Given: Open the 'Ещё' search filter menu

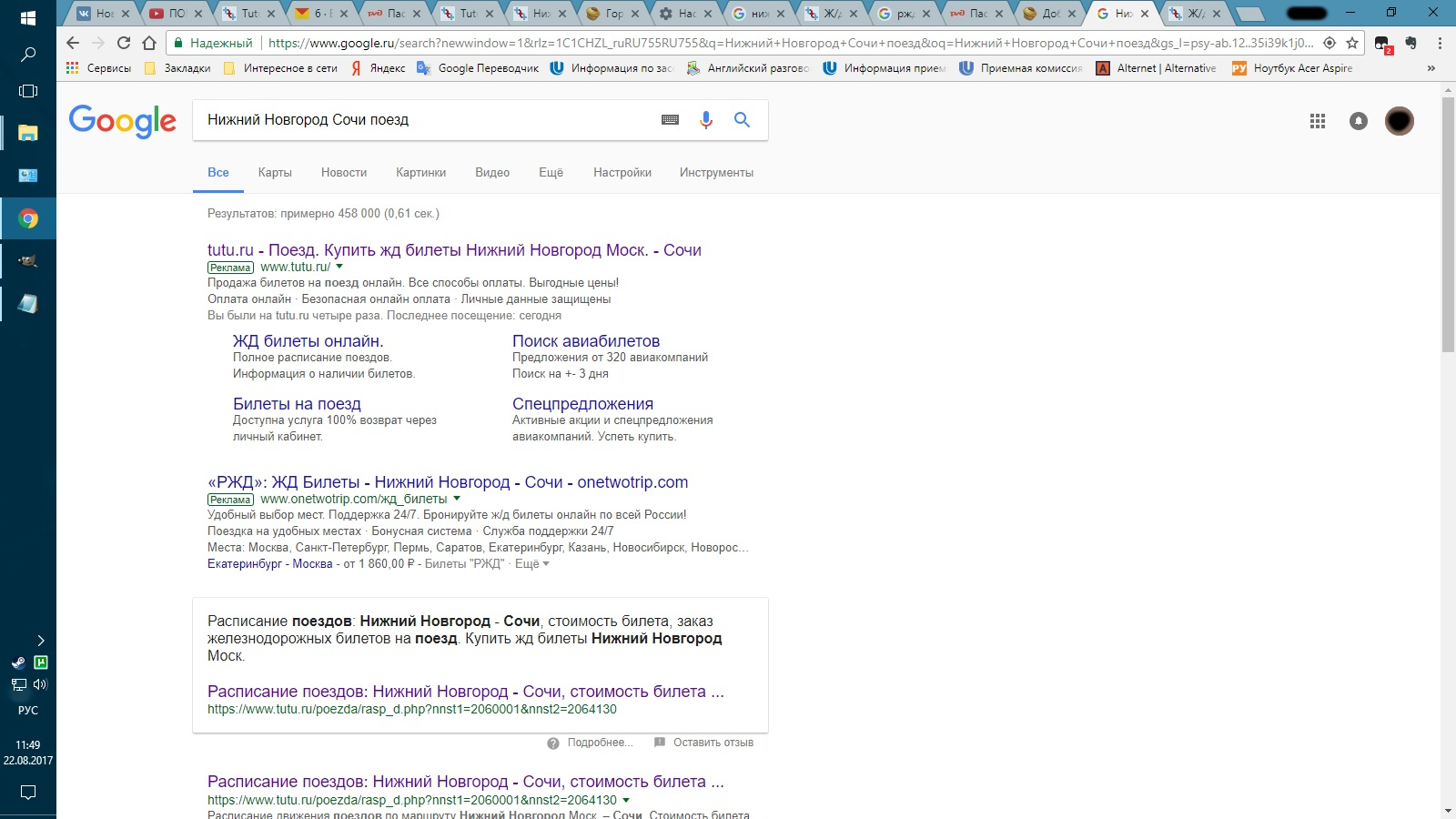Looking at the screenshot, I should 551,172.
